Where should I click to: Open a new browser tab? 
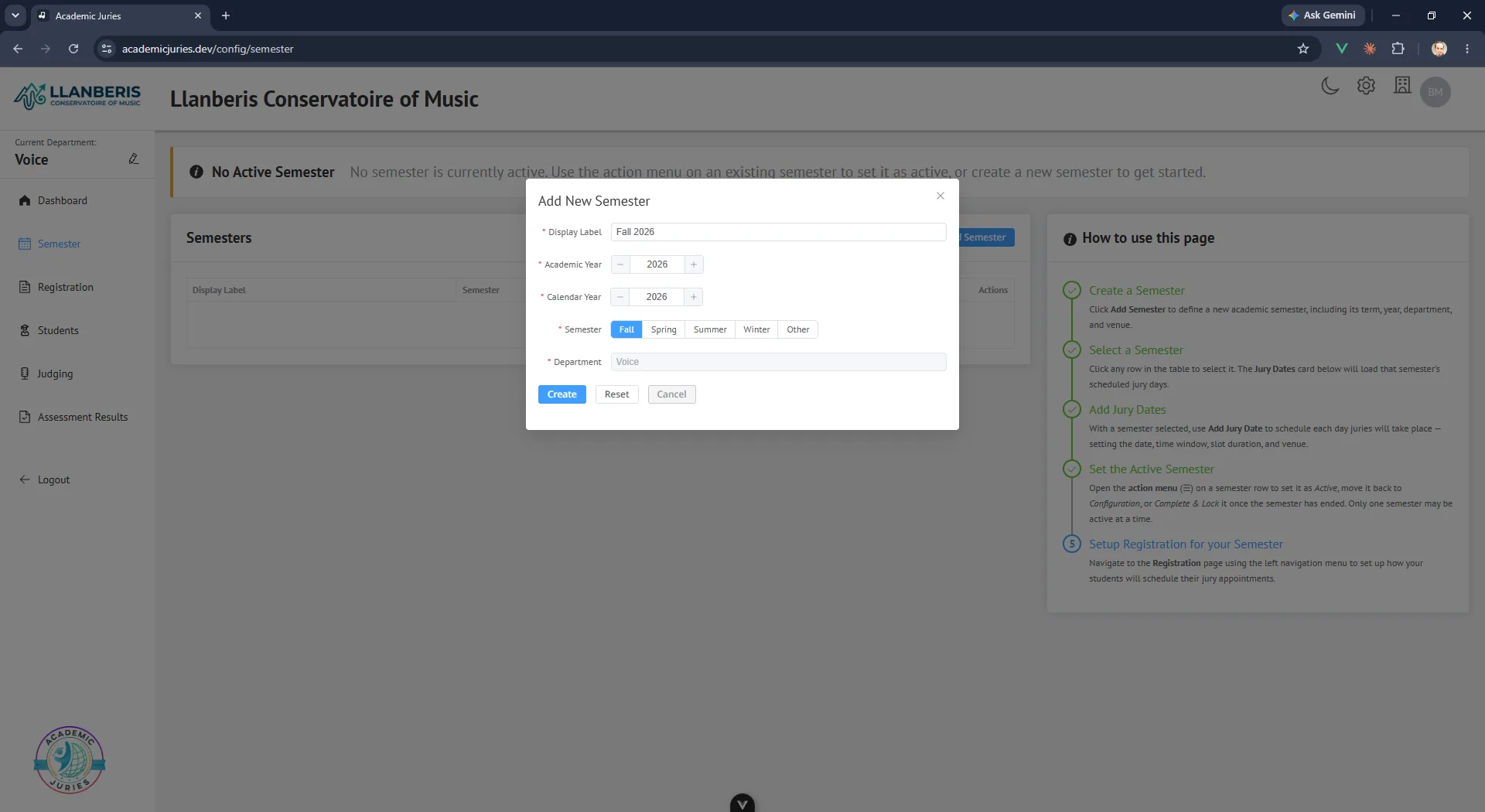(226, 15)
